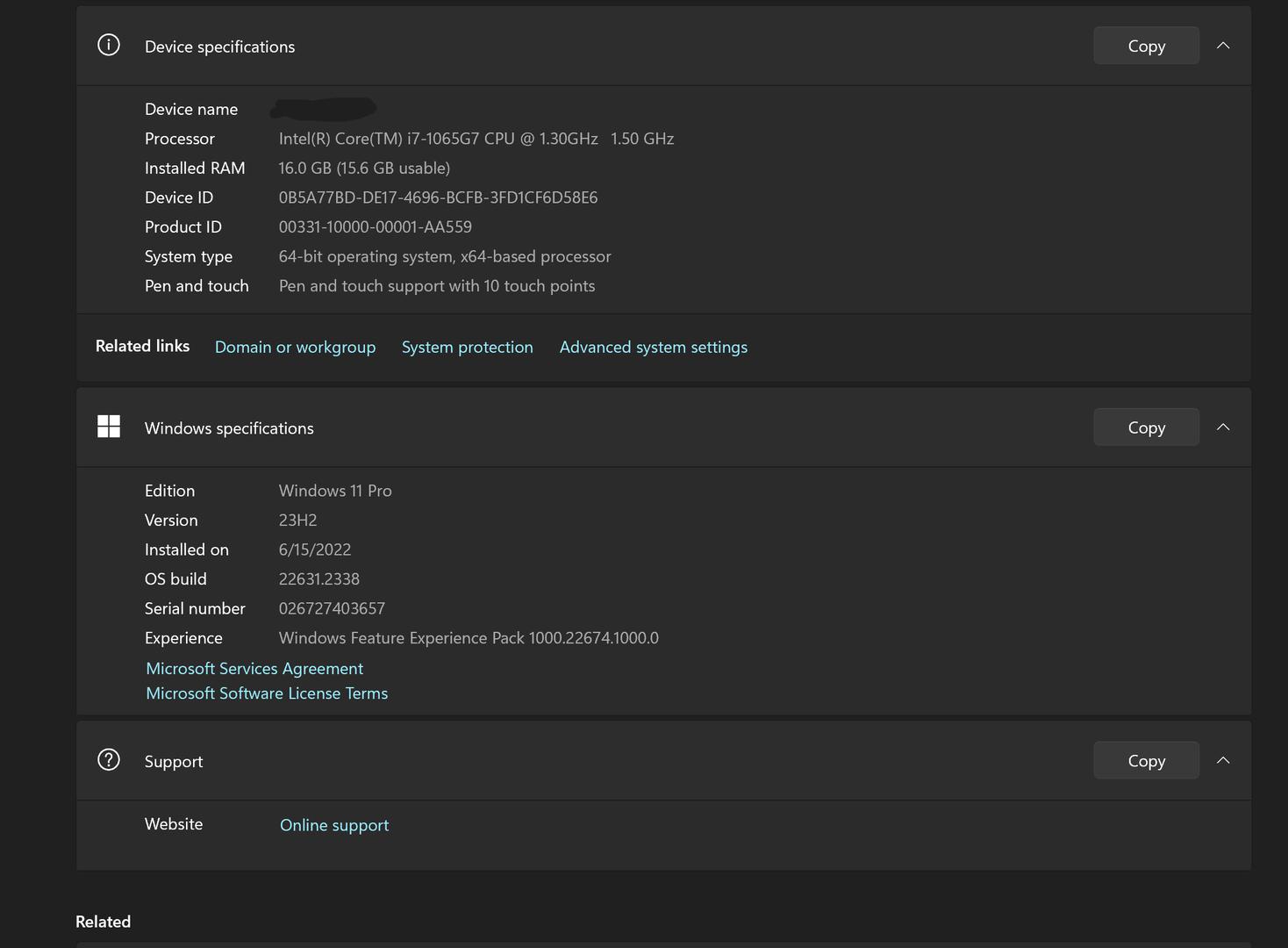Image resolution: width=1288 pixels, height=948 pixels.
Task: Click the Installed on date 6/15/2022
Action: tap(315, 549)
